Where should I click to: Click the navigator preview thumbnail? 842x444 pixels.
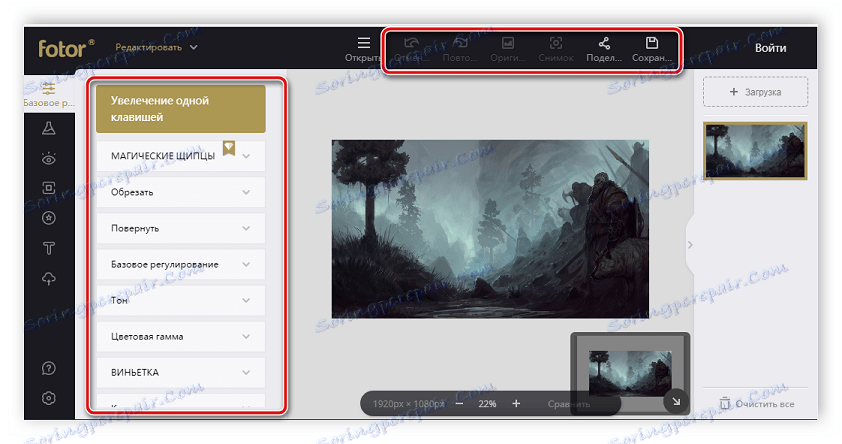(630, 372)
